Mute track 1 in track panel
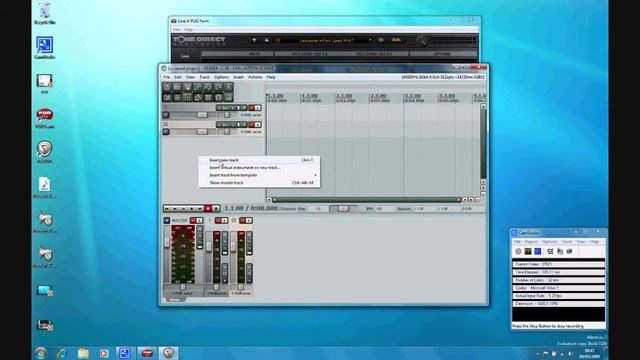Image resolution: width=640 pixels, height=360 pixels. click(x=251, y=108)
